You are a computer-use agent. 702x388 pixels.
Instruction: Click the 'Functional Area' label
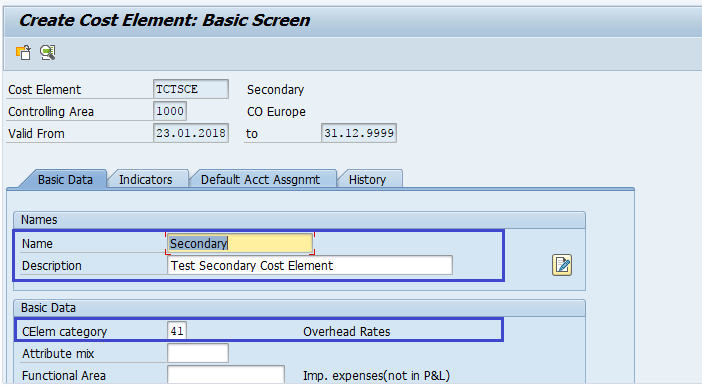click(64, 375)
